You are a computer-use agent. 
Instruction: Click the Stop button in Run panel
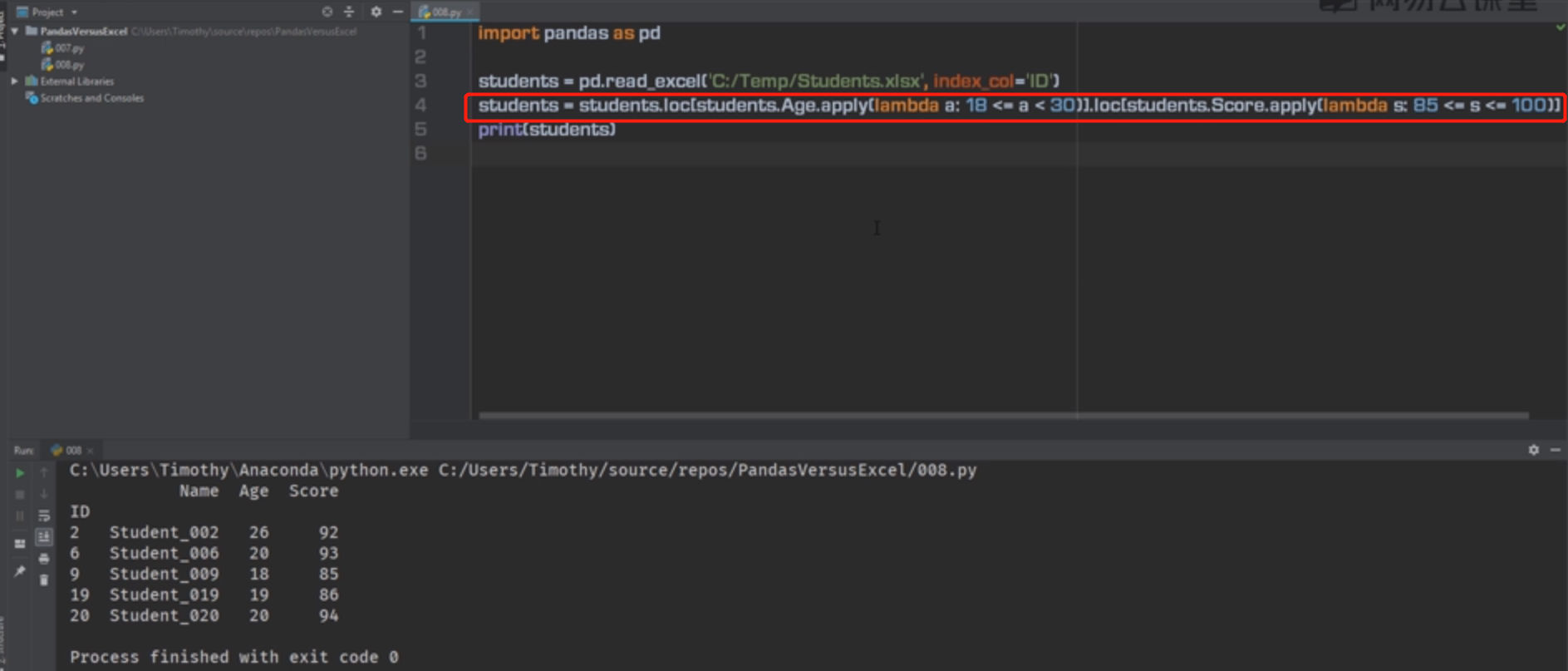point(20,495)
